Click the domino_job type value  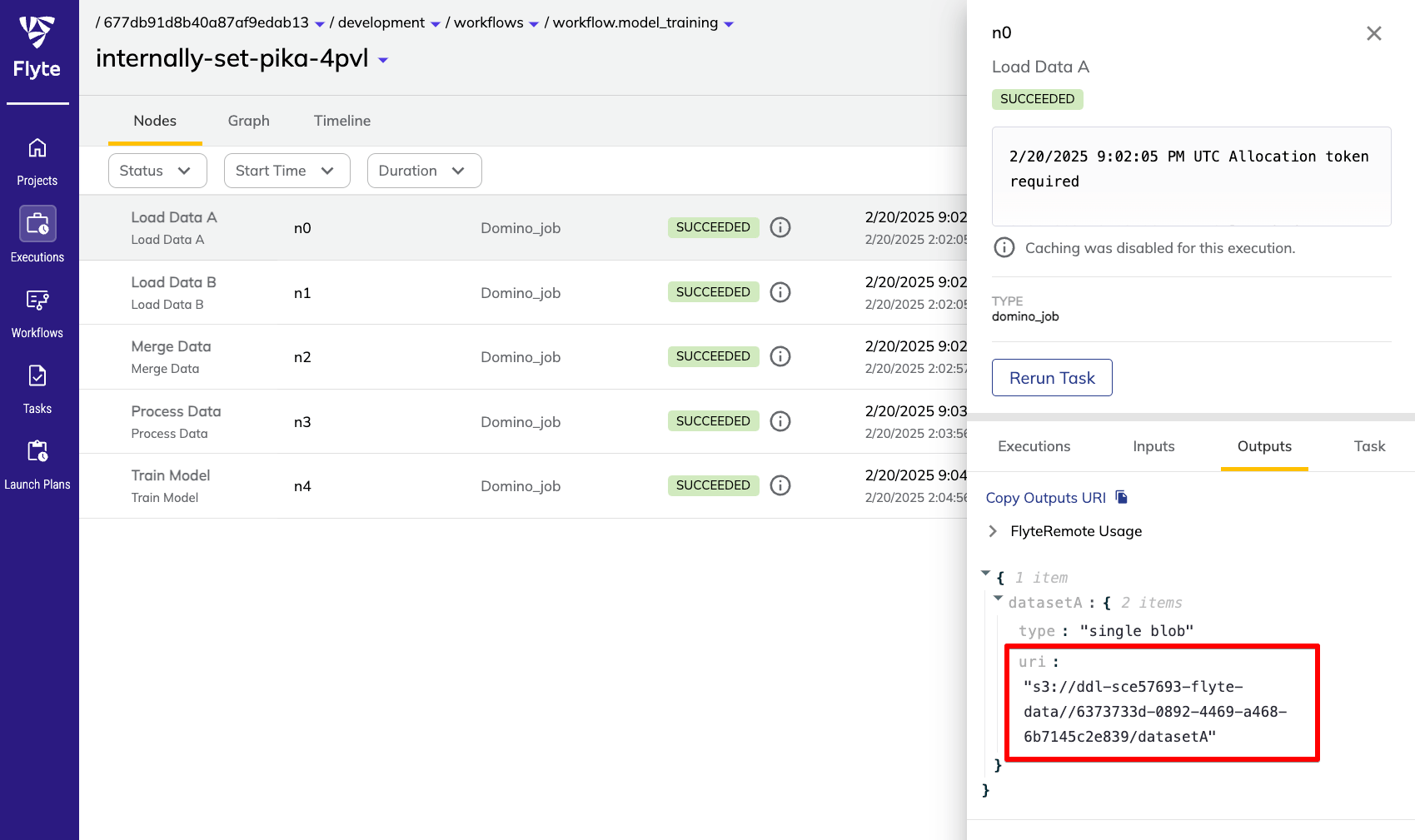click(x=1025, y=316)
